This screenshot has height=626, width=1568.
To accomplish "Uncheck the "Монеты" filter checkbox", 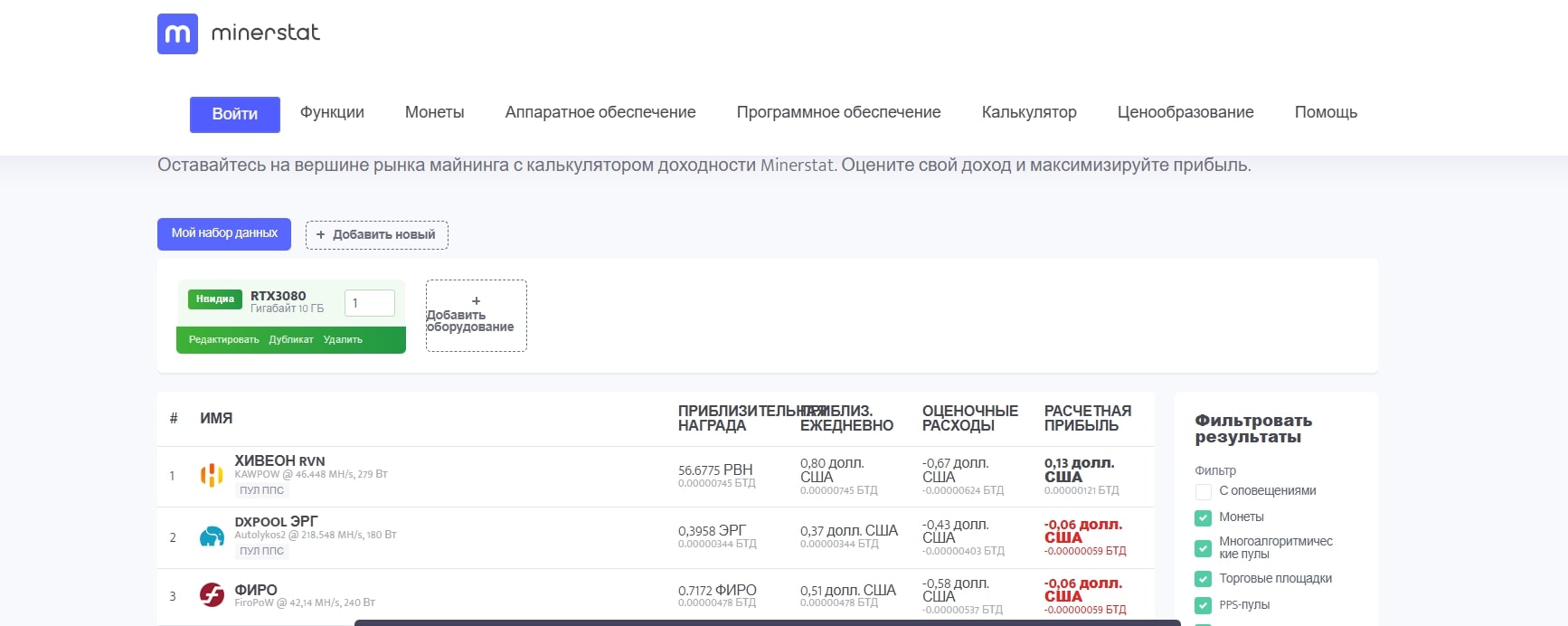I will (1203, 517).
